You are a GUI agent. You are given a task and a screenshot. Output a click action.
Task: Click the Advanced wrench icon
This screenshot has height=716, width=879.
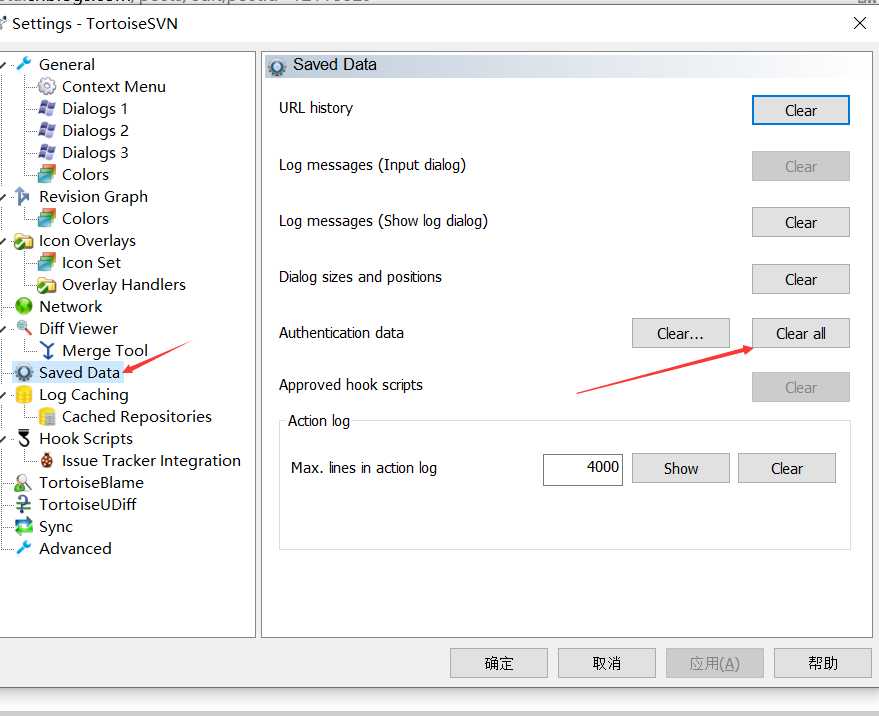[24, 548]
